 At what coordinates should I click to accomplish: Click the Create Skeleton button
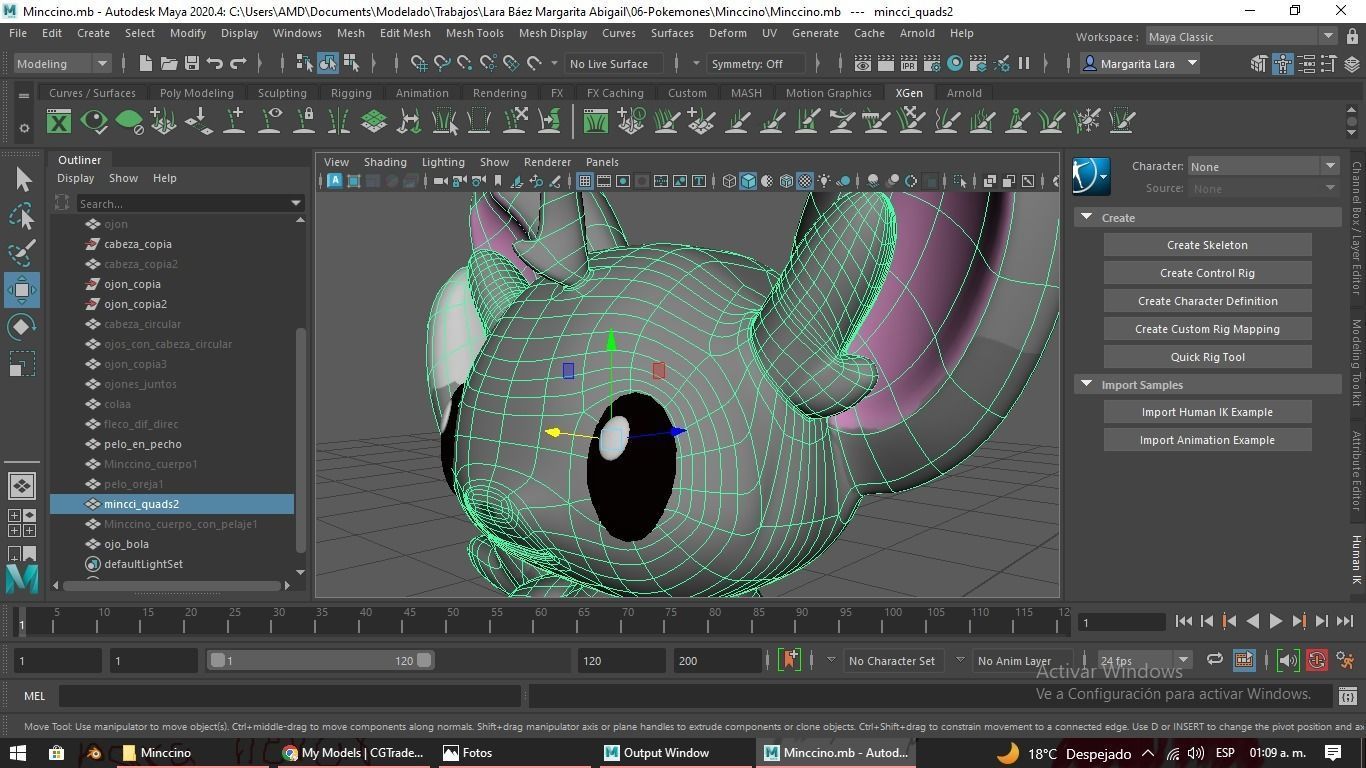[x=1207, y=245]
